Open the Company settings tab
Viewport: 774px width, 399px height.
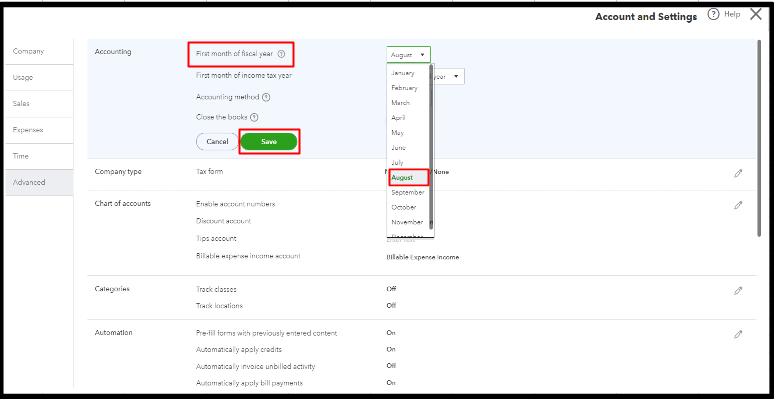coord(39,51)
